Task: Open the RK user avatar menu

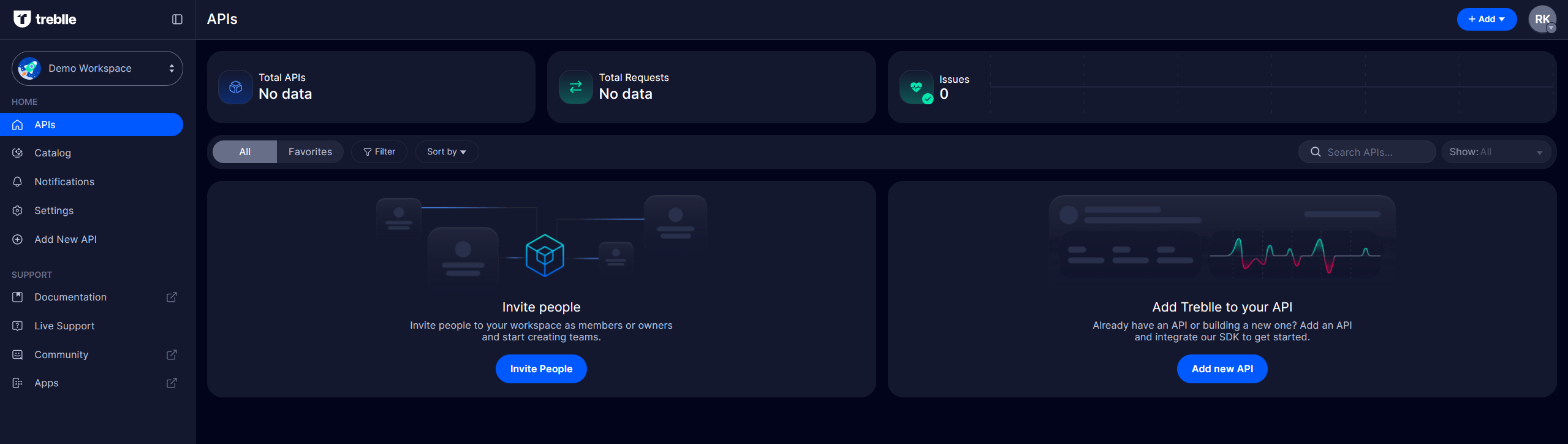Action: [x=1542, y=19]
